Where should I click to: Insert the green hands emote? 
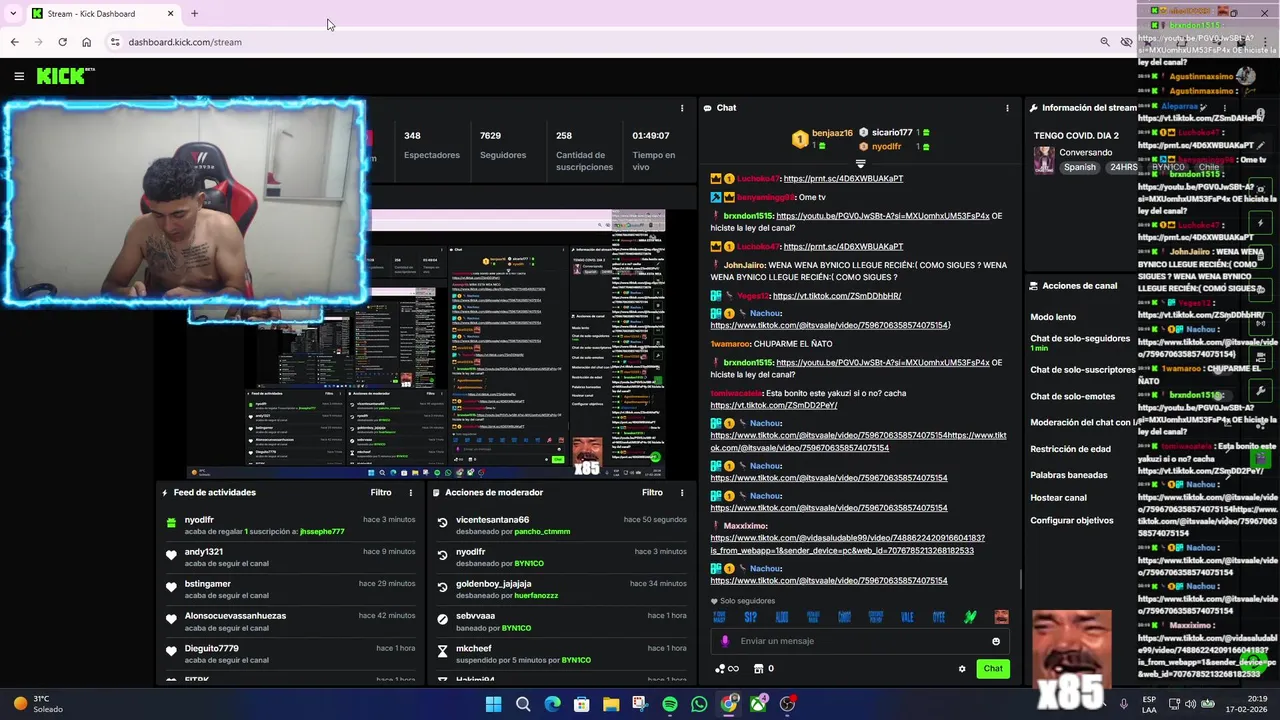pyautogui.click(x=970, y=617)
